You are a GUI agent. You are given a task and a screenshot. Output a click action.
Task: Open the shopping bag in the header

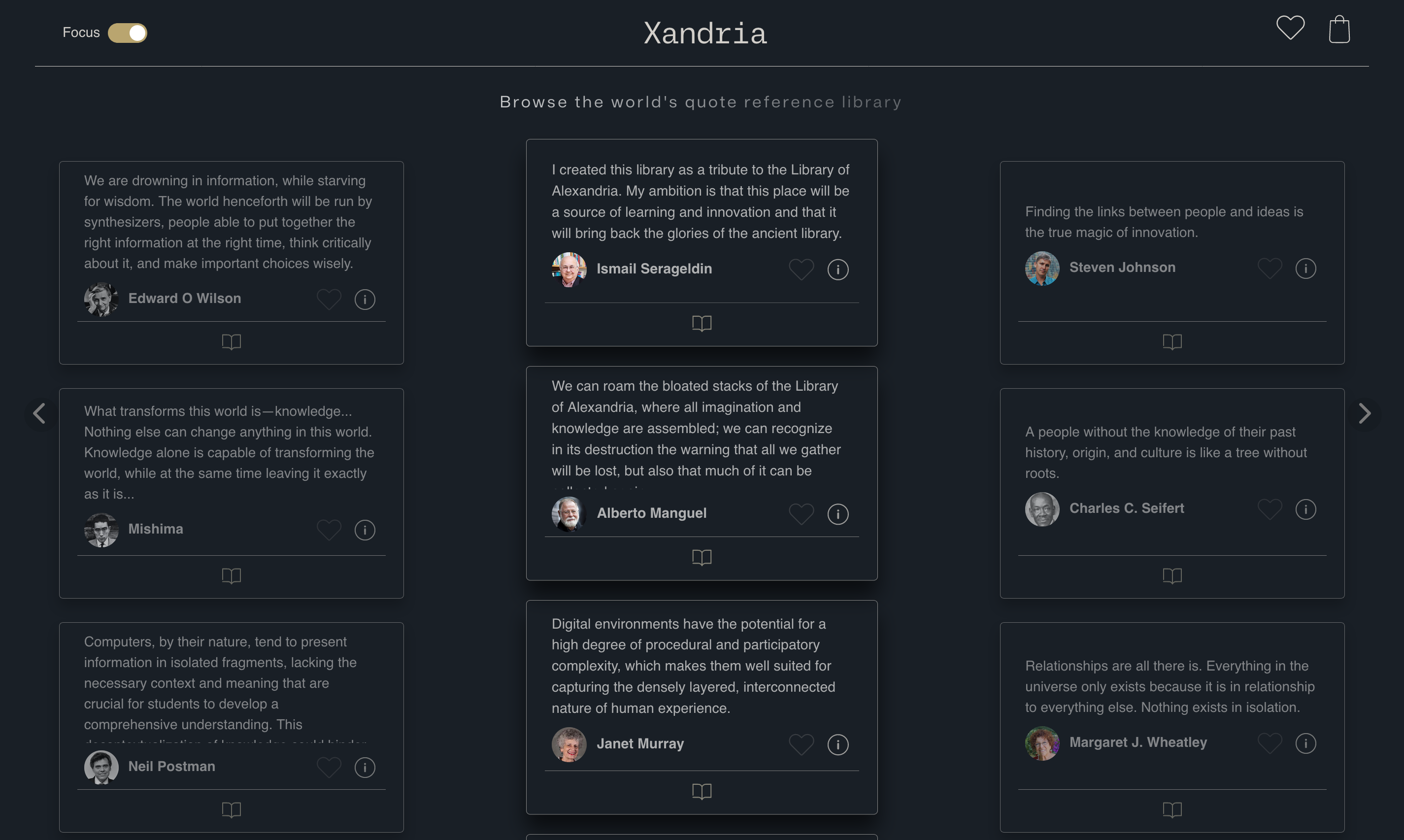click(x=1338, y=28)
